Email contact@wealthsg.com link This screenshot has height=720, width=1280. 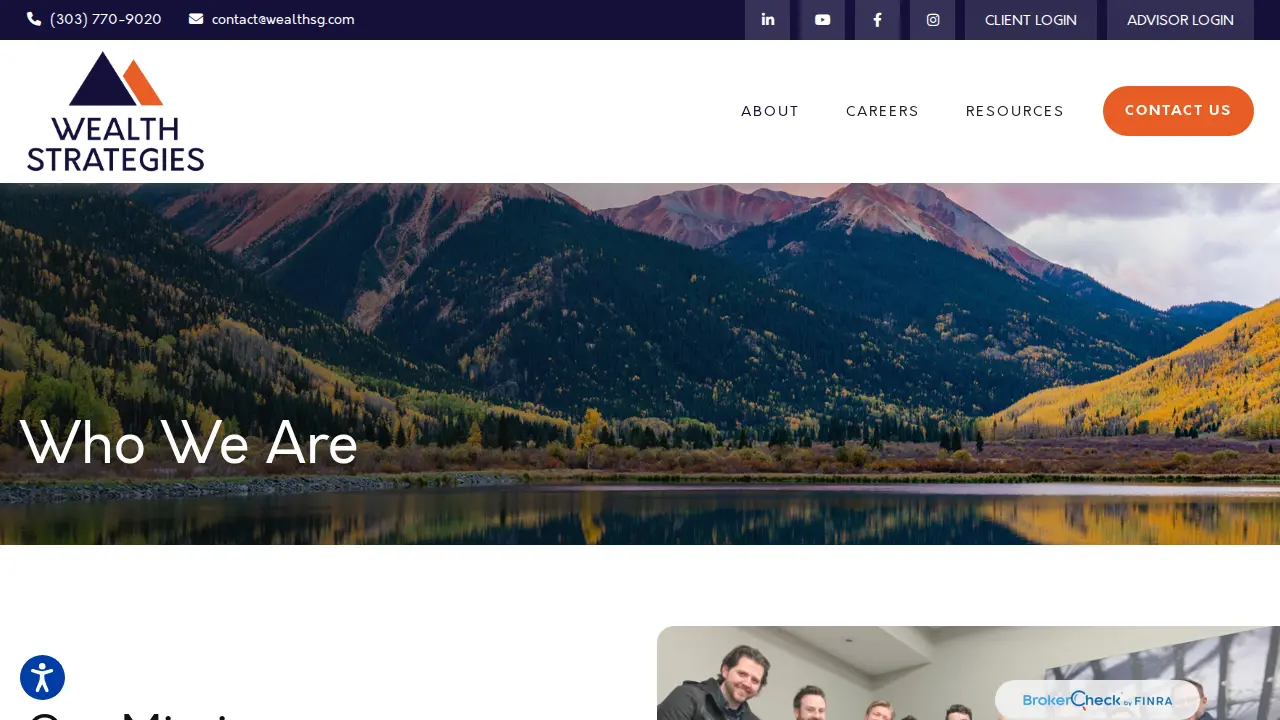click(x=283, y=19)
